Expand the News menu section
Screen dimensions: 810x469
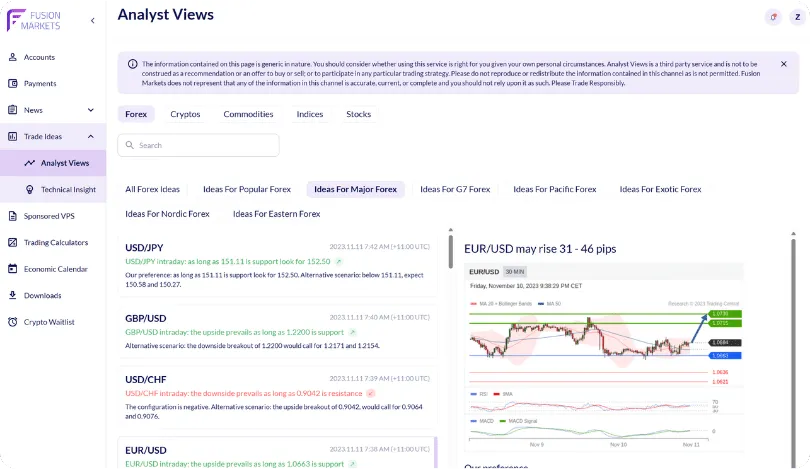(x=90, y=110)
